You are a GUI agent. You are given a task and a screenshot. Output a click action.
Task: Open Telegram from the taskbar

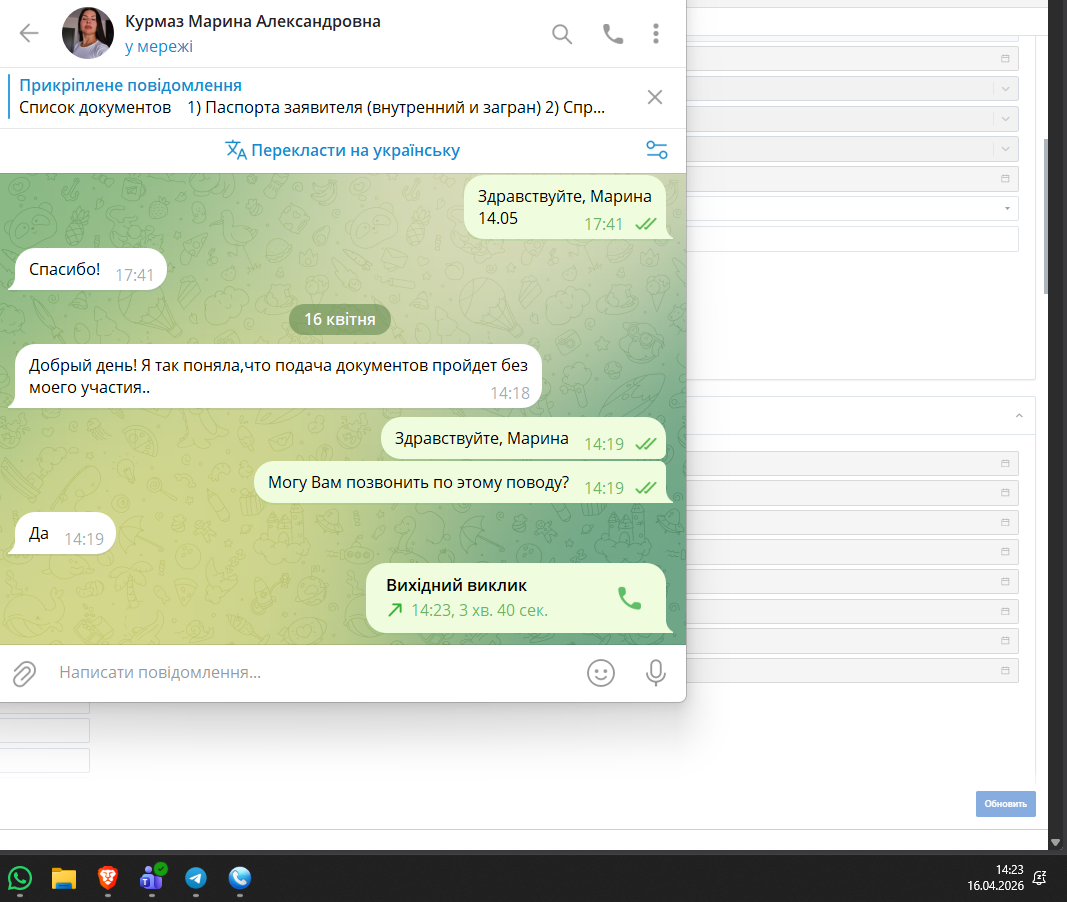(x=196, y=878)
